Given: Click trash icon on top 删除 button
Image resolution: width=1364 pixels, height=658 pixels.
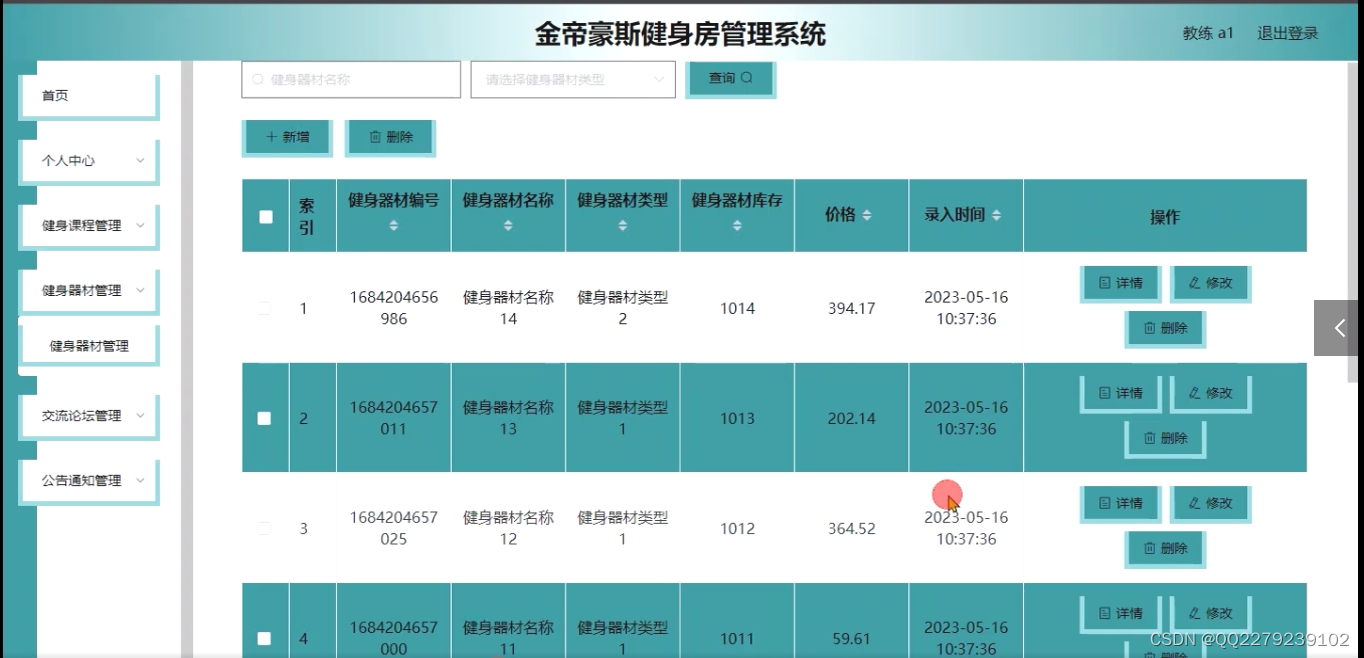Looking at the screenshot, I should coord(375,137).
